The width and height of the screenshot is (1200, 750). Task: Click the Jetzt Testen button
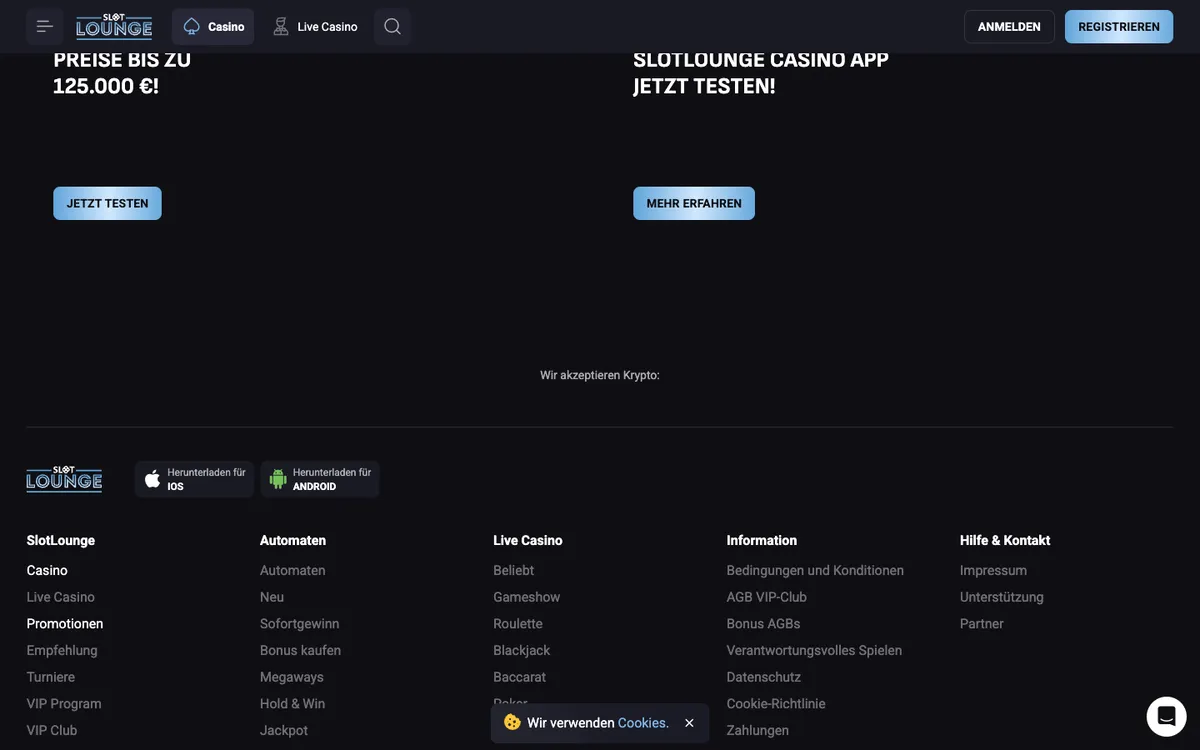(x=107, y=203)
